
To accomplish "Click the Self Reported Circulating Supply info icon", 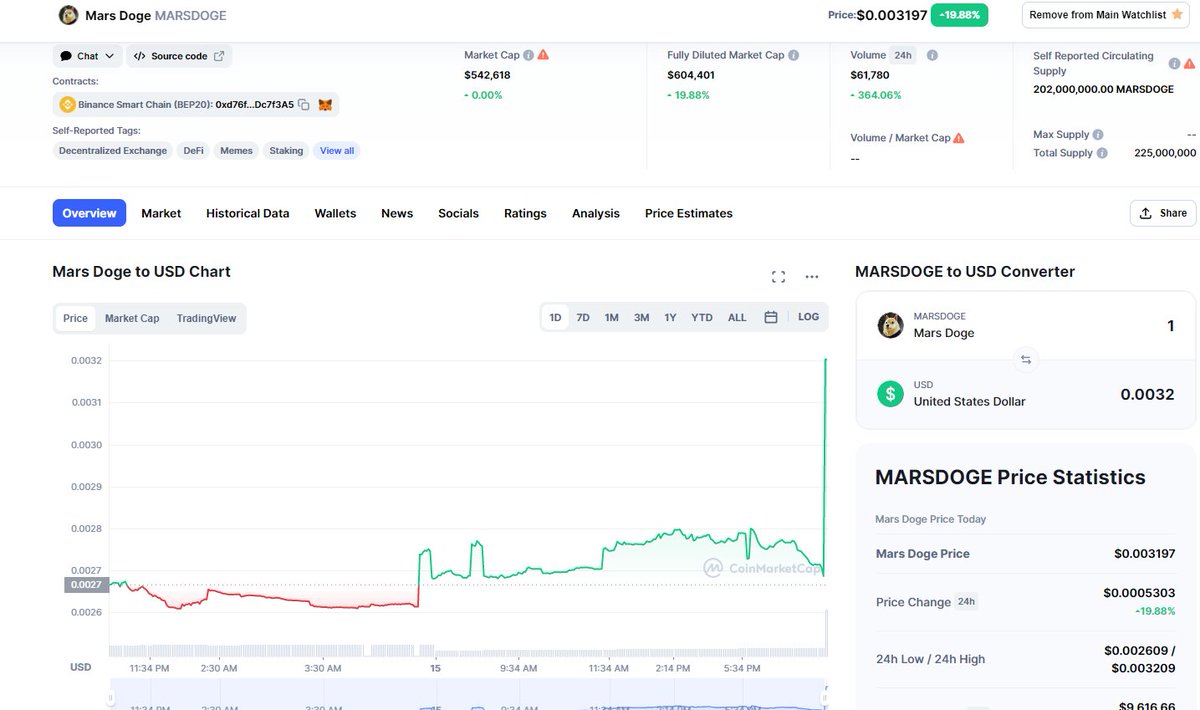I will [1175, 63].
